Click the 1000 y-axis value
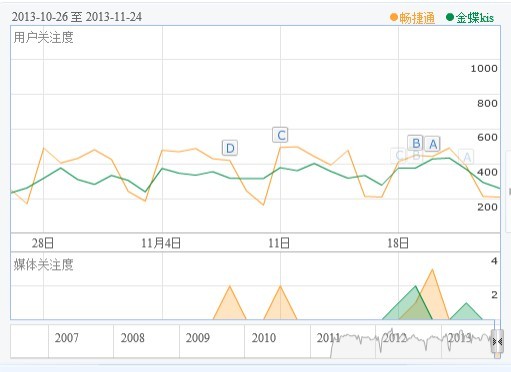This screenshot has width=511, height=372. tap(484, 69)
